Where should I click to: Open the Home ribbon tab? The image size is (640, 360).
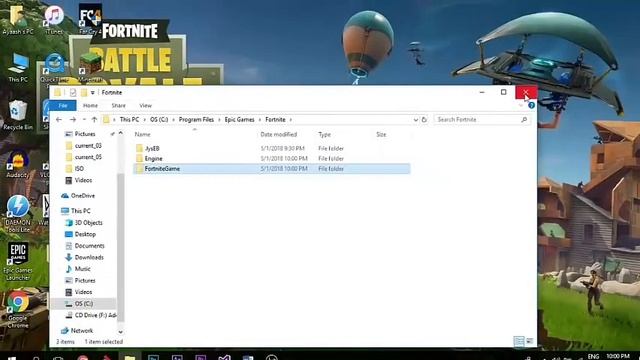pos(90,105)
